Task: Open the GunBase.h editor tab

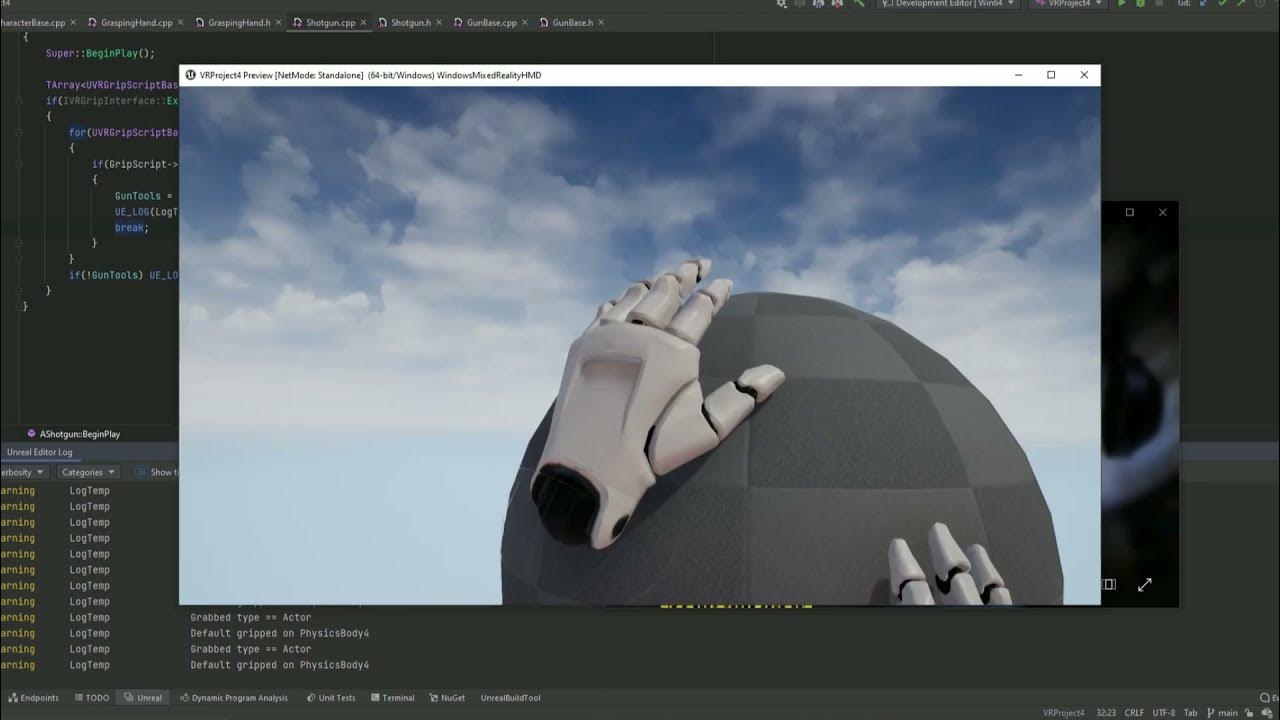Action: (572, 22)
